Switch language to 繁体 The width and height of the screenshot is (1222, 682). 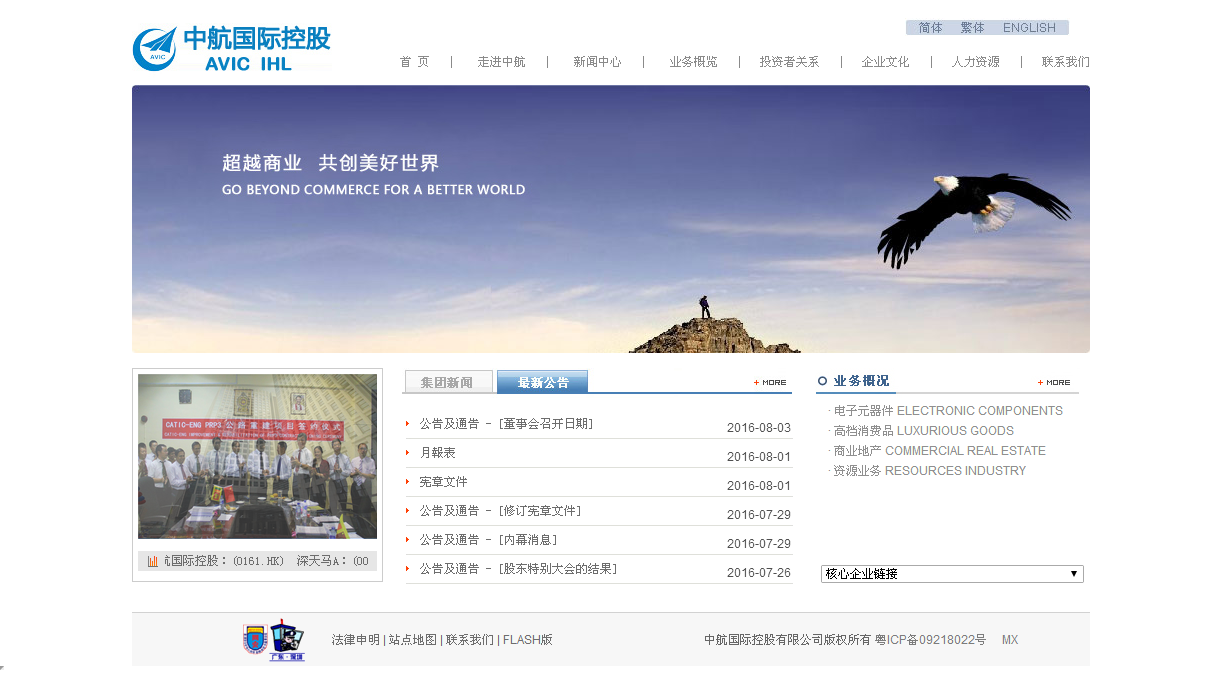pyautogui.click(x=972, y=28)
